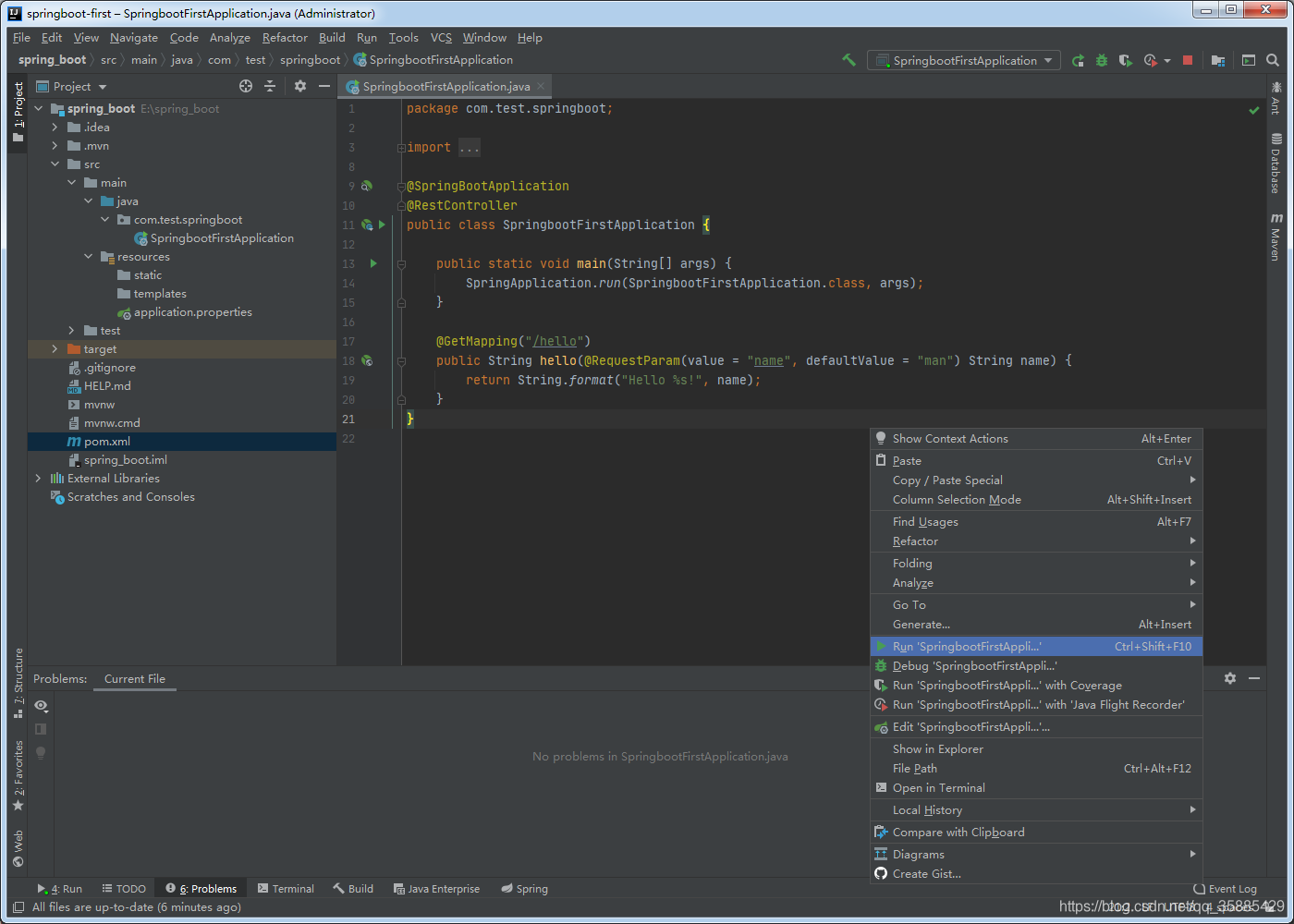This screenshot has height=924, width=1294.
Task: Click the lightbulb icon in Problems panel
Action: pyautogui.click(x=41, y=753)
